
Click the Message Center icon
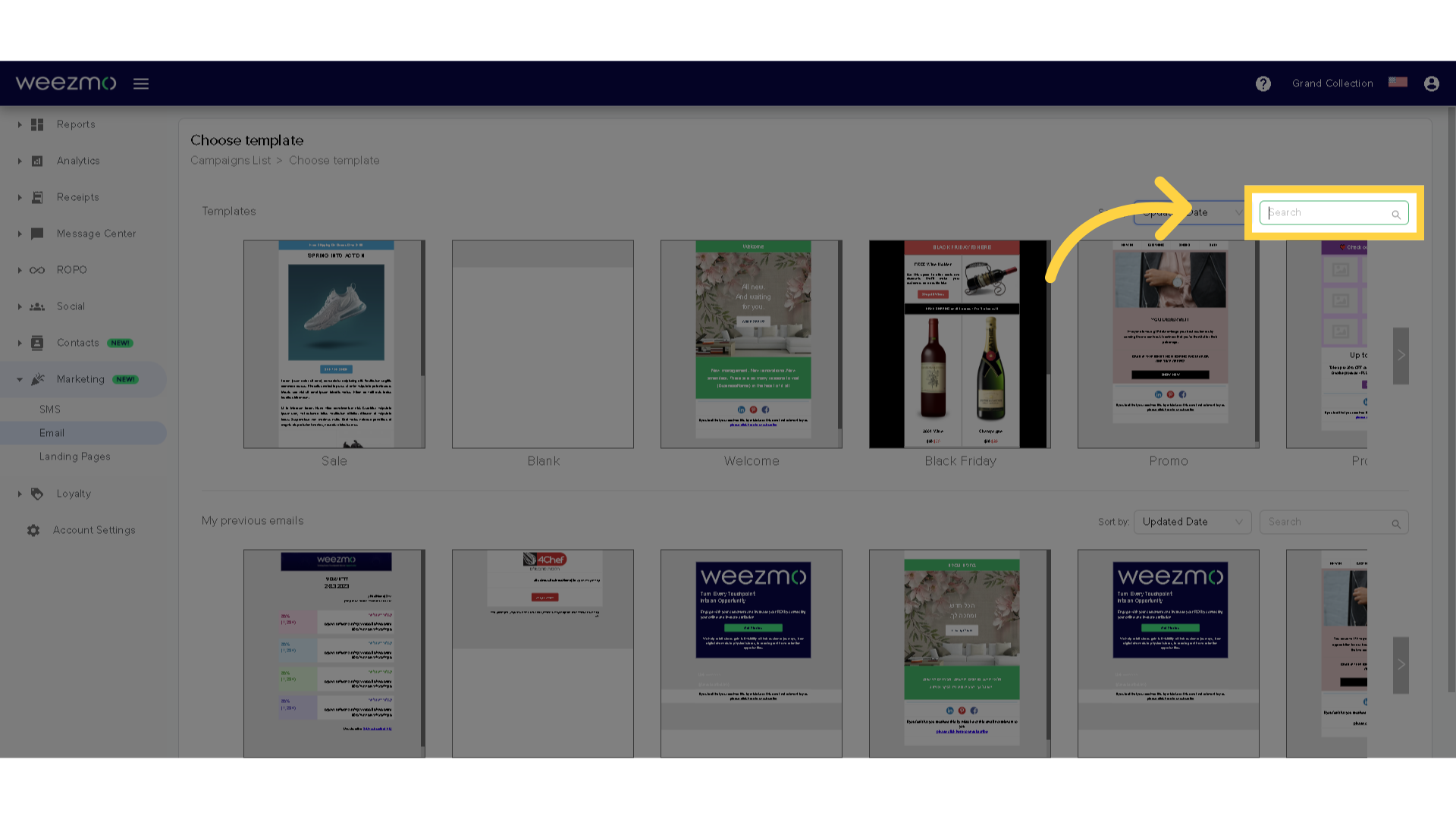click(36, 233)
